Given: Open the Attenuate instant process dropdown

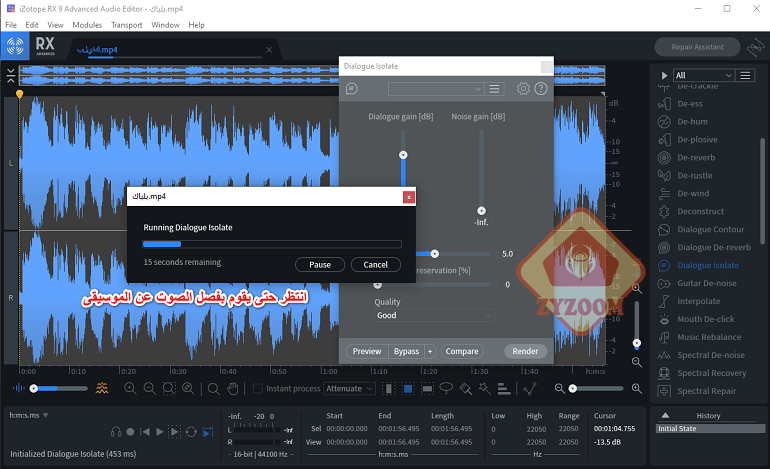Looking at the screenshot, I should 350,388.
